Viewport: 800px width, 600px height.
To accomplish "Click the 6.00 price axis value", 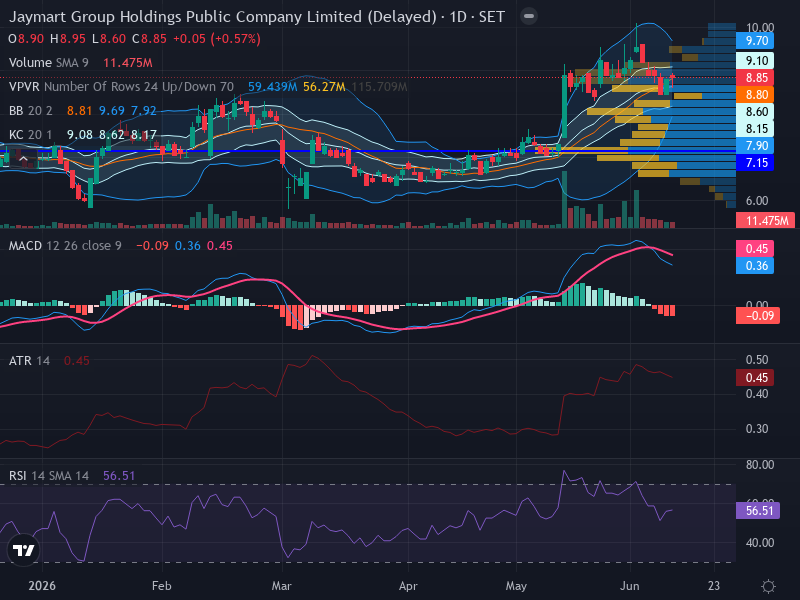I will coord(757,201).
